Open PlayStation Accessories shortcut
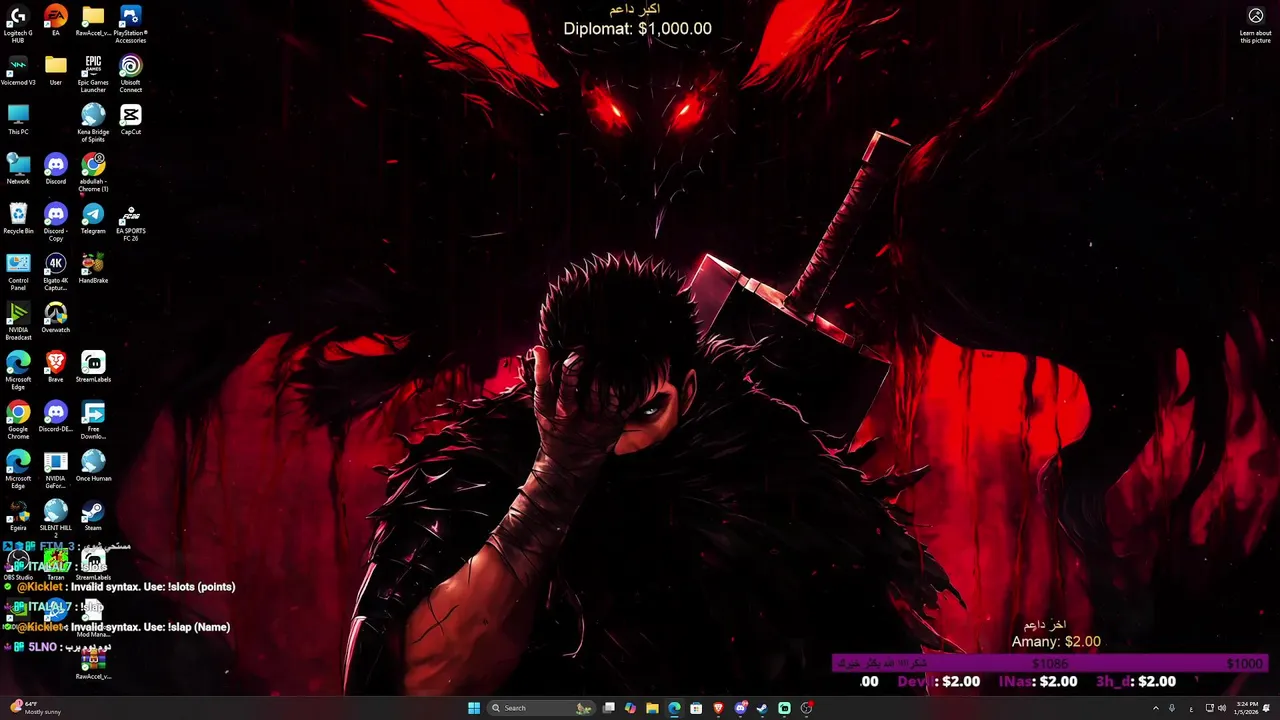 [131, 22]
